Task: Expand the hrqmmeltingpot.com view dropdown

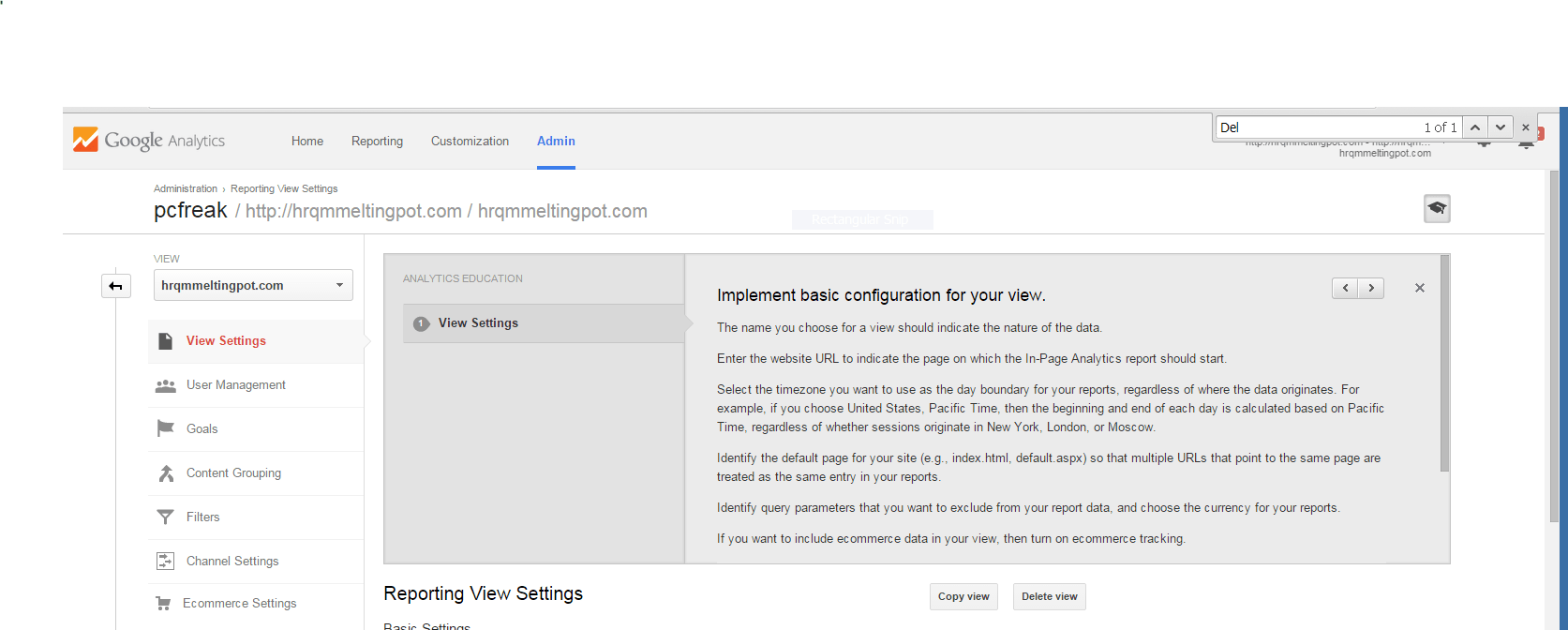Action: click(253, 285)
